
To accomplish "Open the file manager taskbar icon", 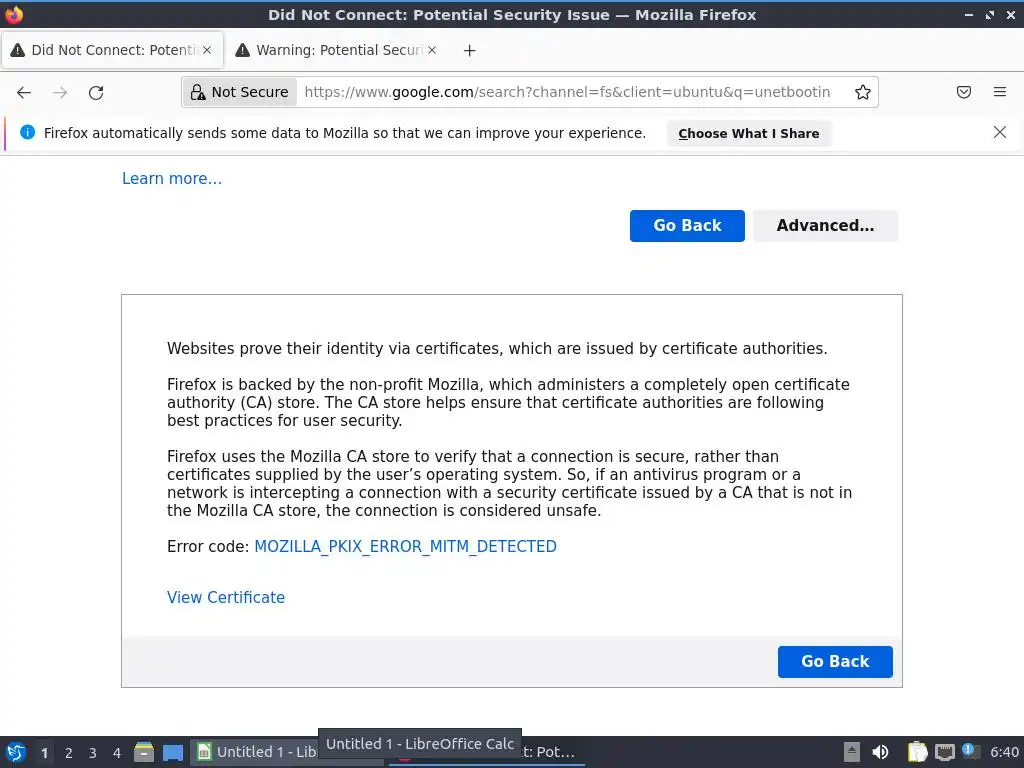I will pos(144,752).
